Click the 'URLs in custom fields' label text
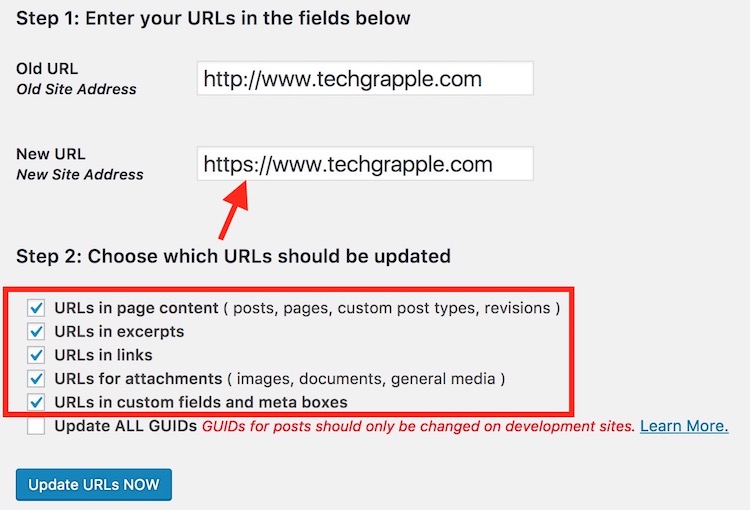This screenshot has width=750, height=510. [201, 403]
